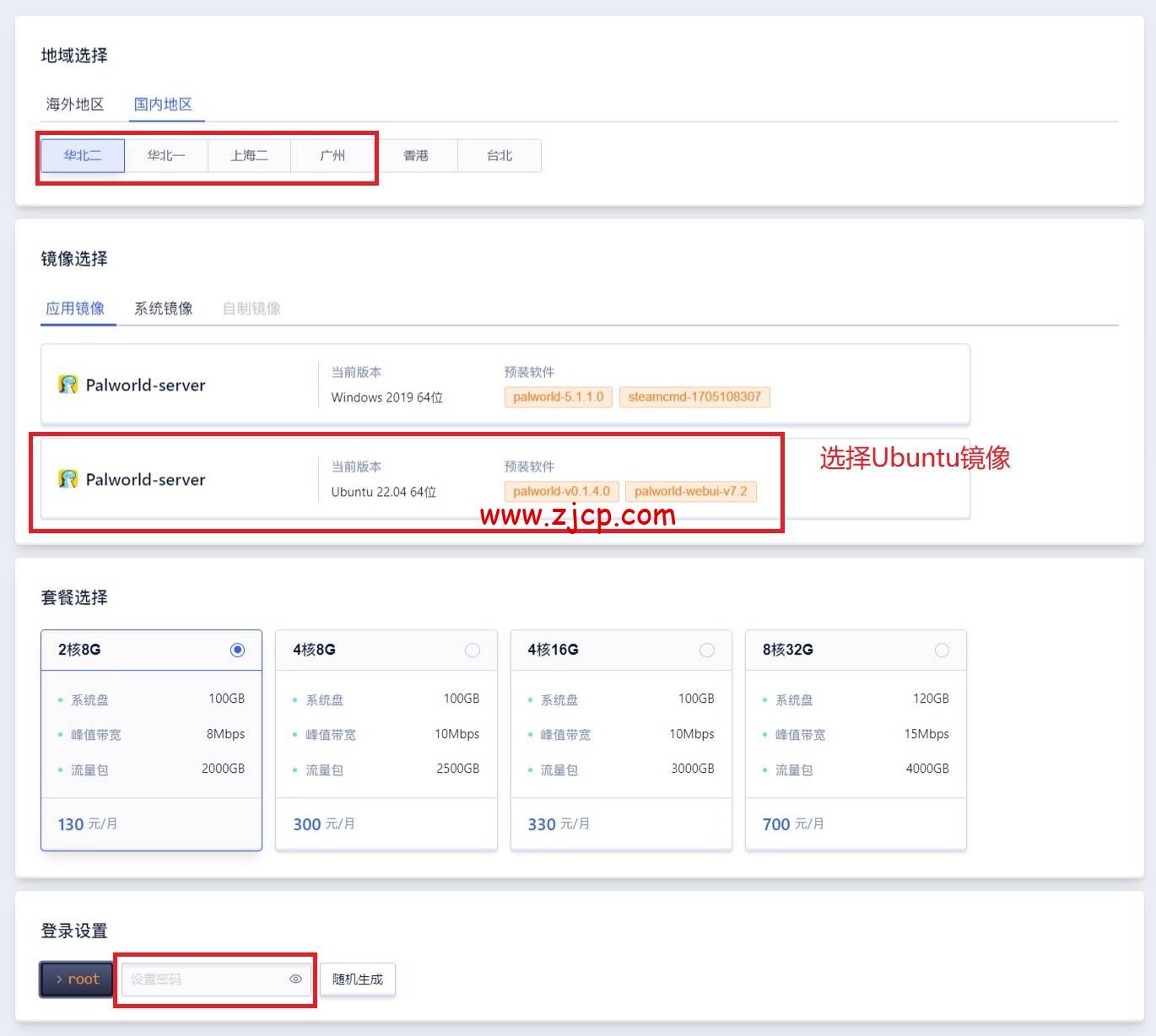The image size is (1156, 1036).
Task: Select the 国内地区 tab
Action: (164, 105)
